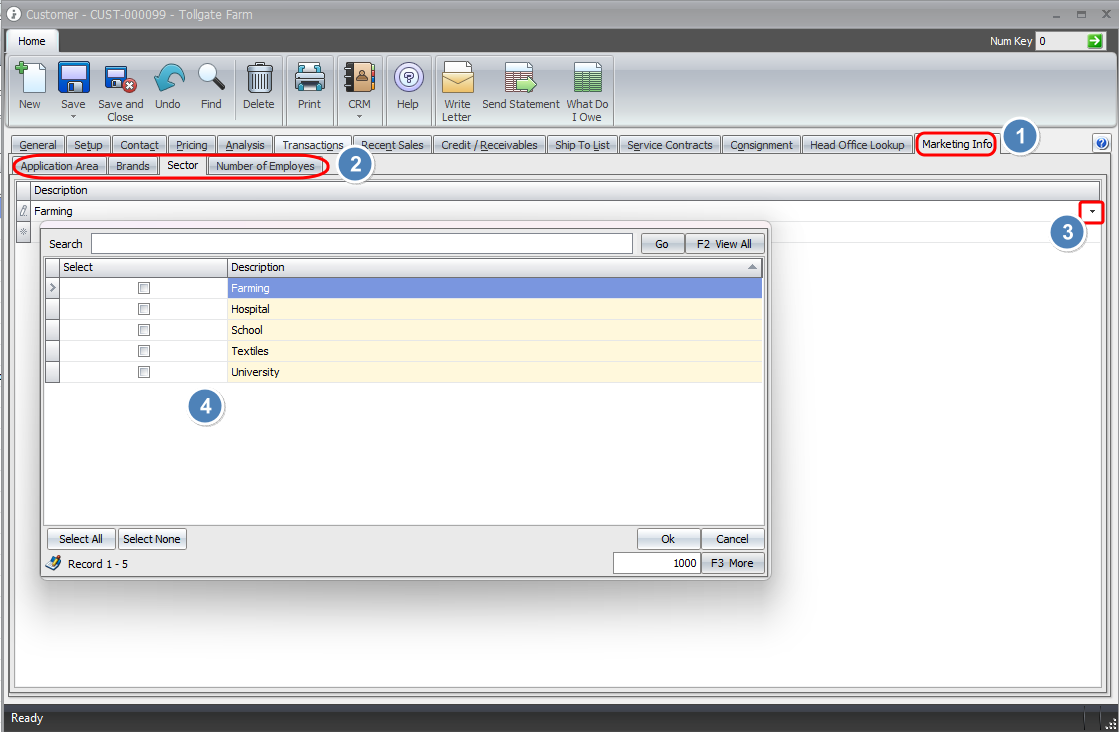Screen dimensions: 1119x732
Task: Open the Credit / Receivables tab
Action: (490, 145)
